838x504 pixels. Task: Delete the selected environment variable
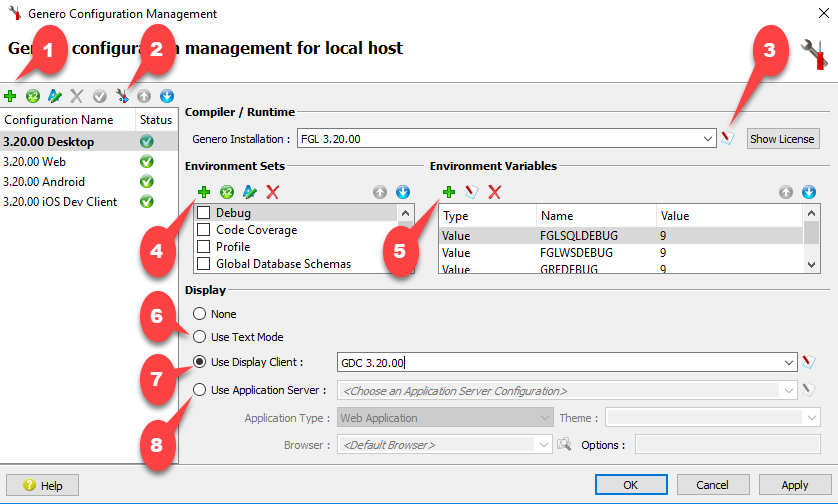tap(494, 191)
